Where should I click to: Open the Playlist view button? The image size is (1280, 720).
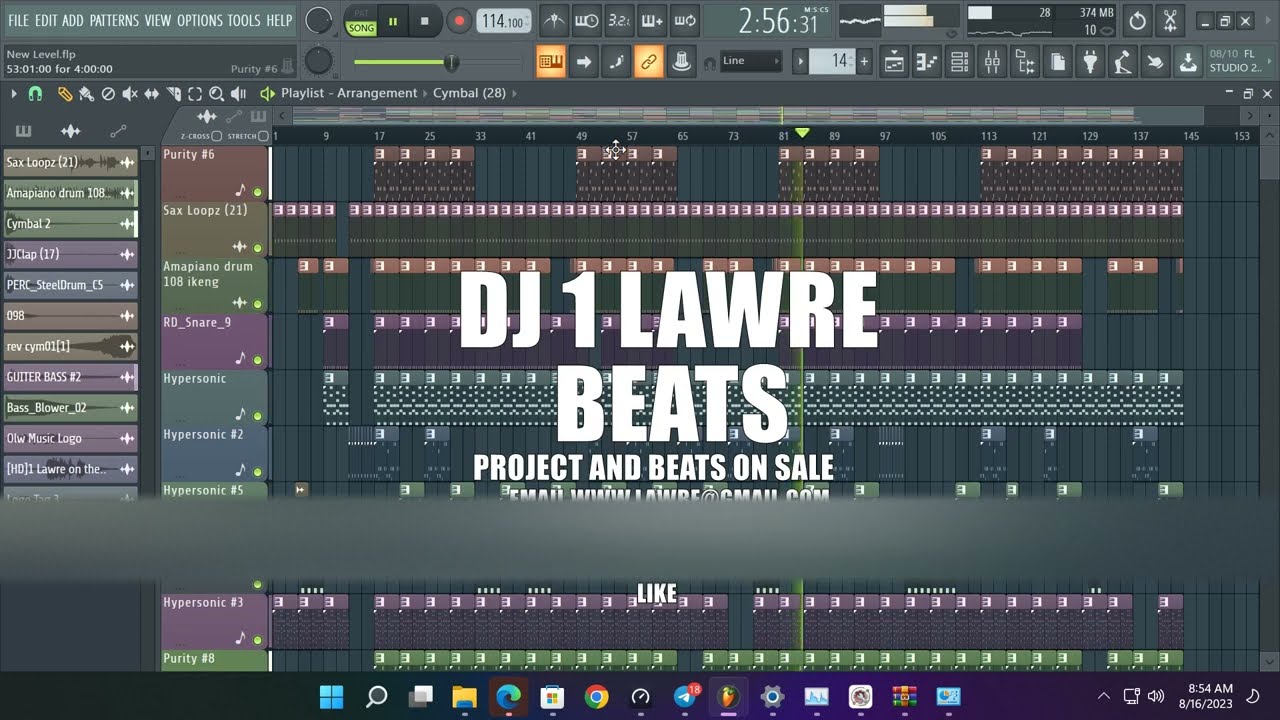click(894, 62)
